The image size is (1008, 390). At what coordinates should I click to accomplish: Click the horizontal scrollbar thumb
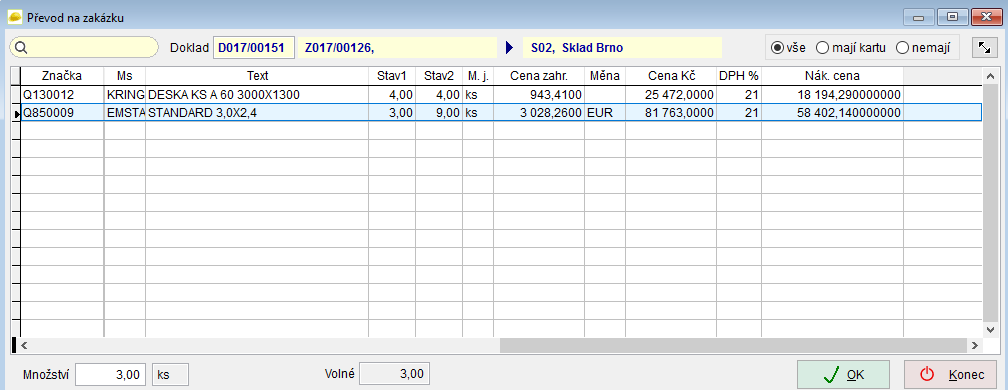[734, 346]
